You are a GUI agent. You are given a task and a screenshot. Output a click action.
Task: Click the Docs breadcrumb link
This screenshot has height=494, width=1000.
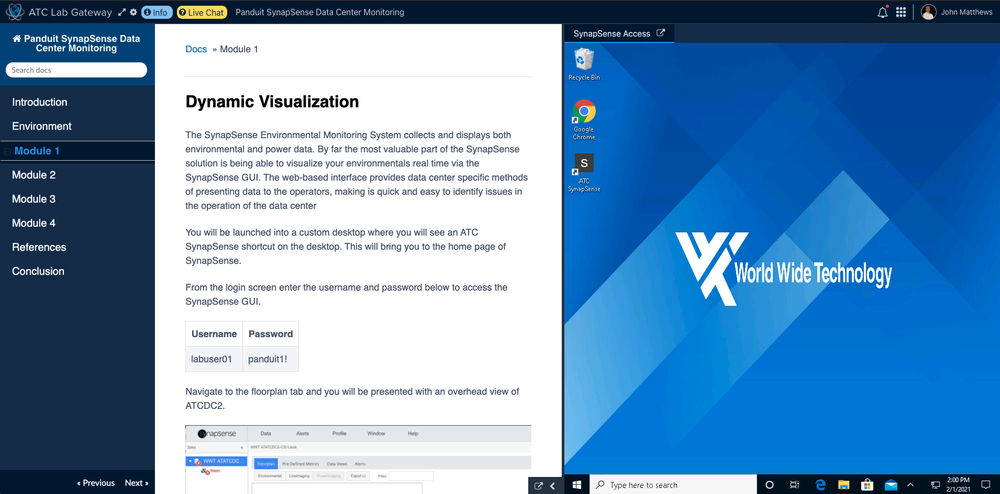pos(196,49)
